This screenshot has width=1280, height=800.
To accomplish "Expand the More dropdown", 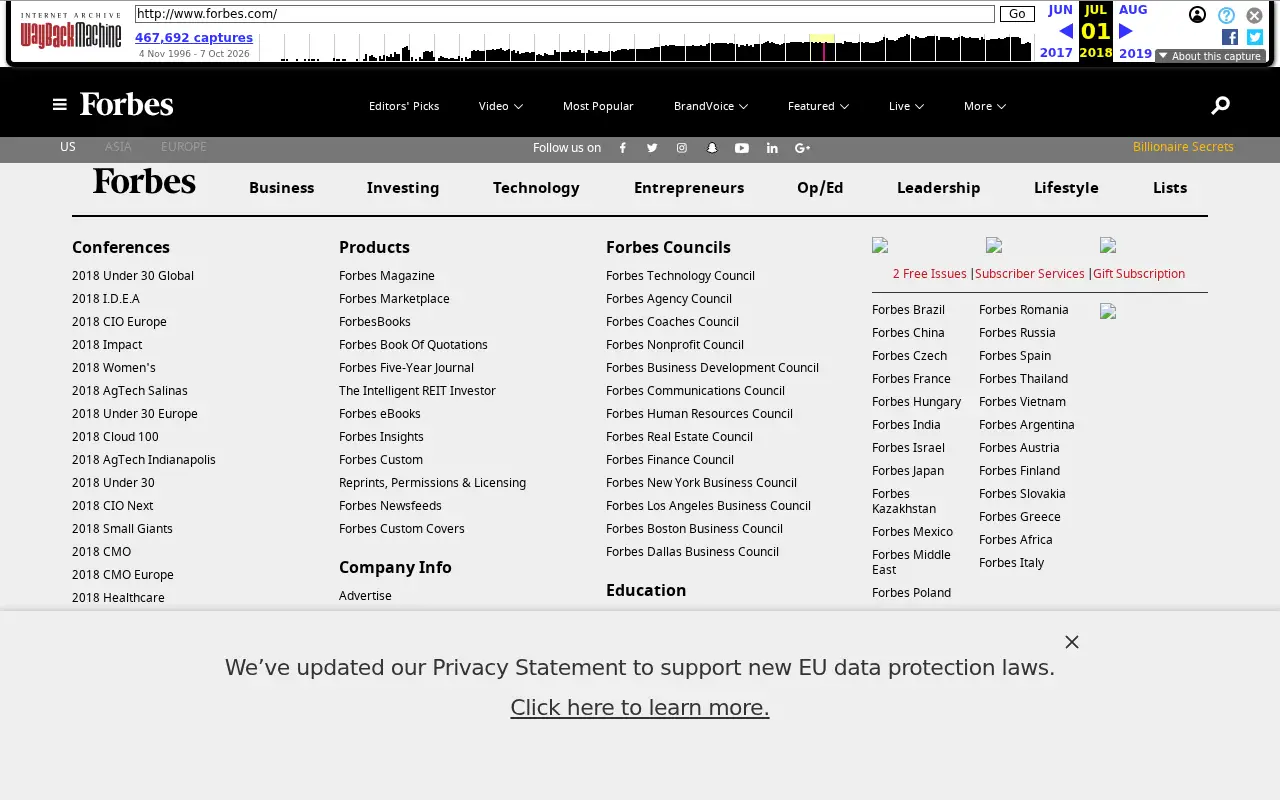I will (x=985, y=106).
